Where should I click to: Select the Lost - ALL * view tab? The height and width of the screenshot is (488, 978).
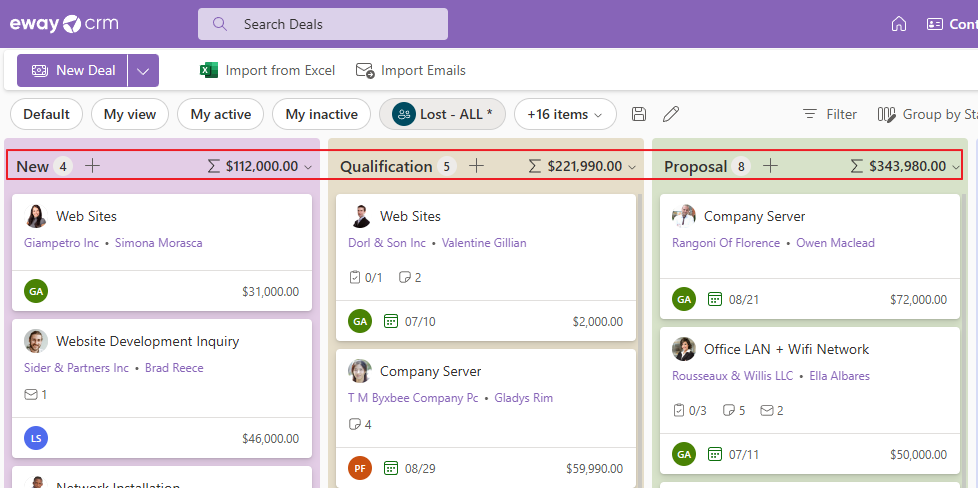(442, 114)
